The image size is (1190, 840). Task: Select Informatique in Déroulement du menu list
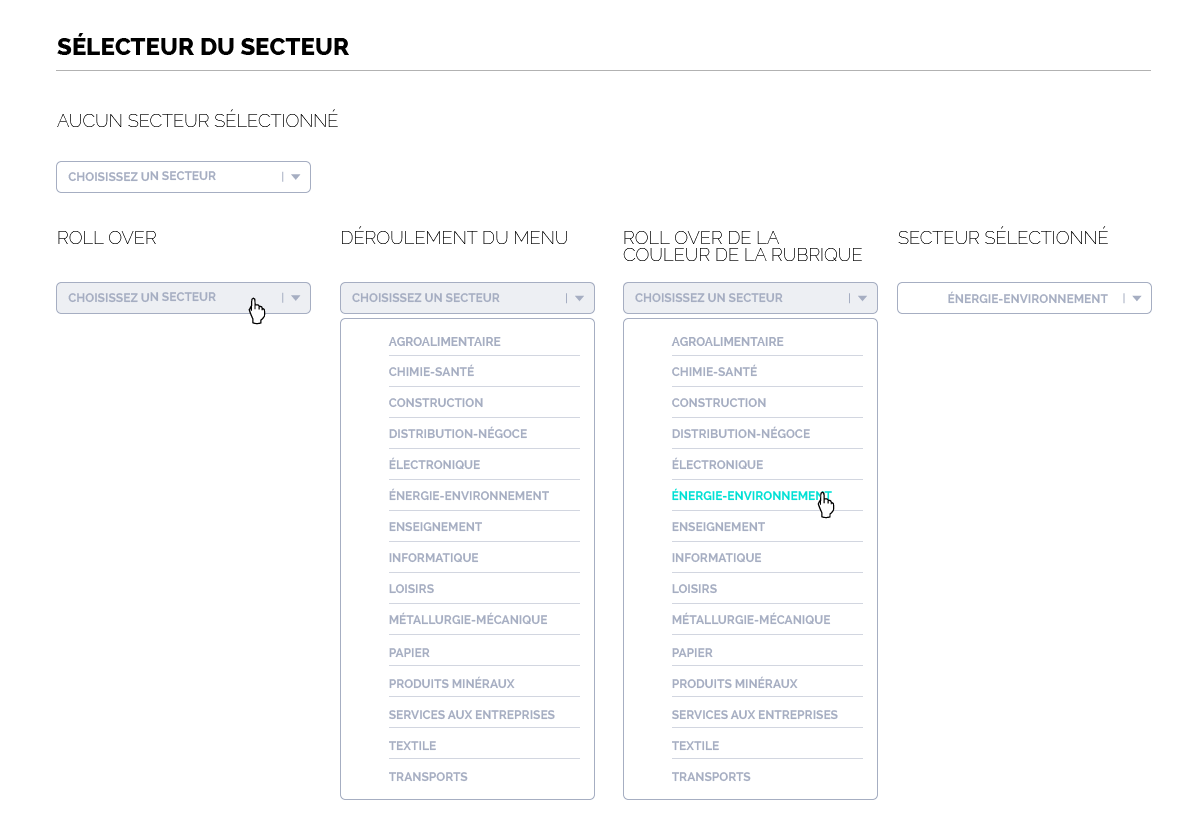[x=433, y=558]
